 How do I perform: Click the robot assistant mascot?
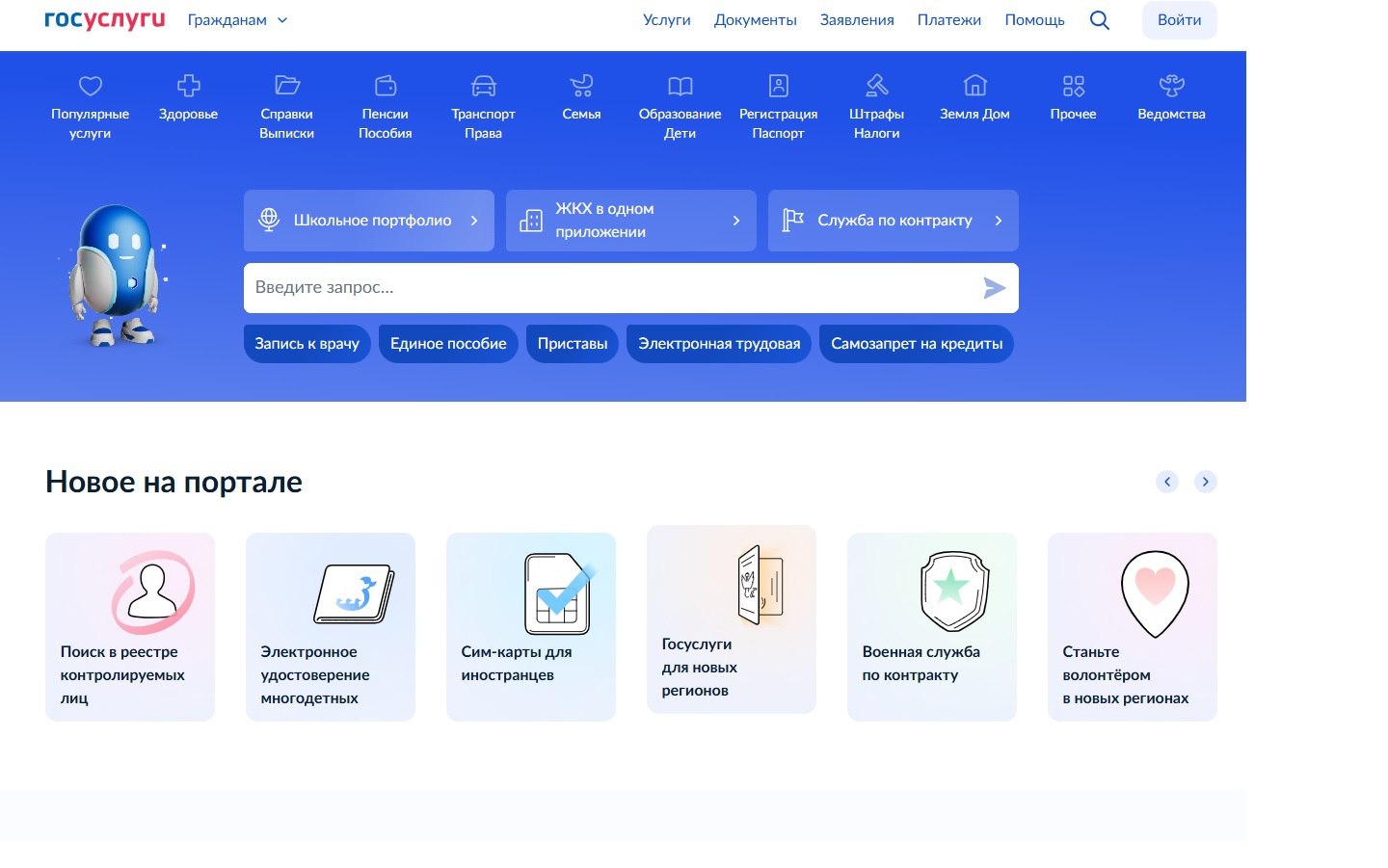(114, 275)
